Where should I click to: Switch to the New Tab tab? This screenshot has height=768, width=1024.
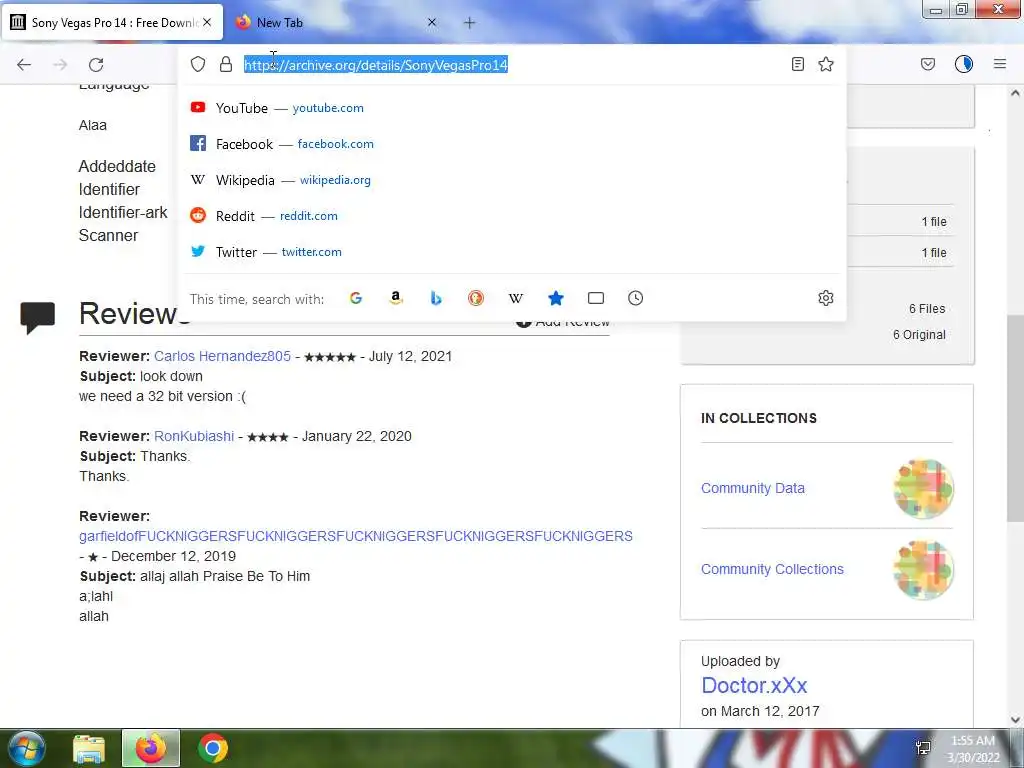pos(336,23)
